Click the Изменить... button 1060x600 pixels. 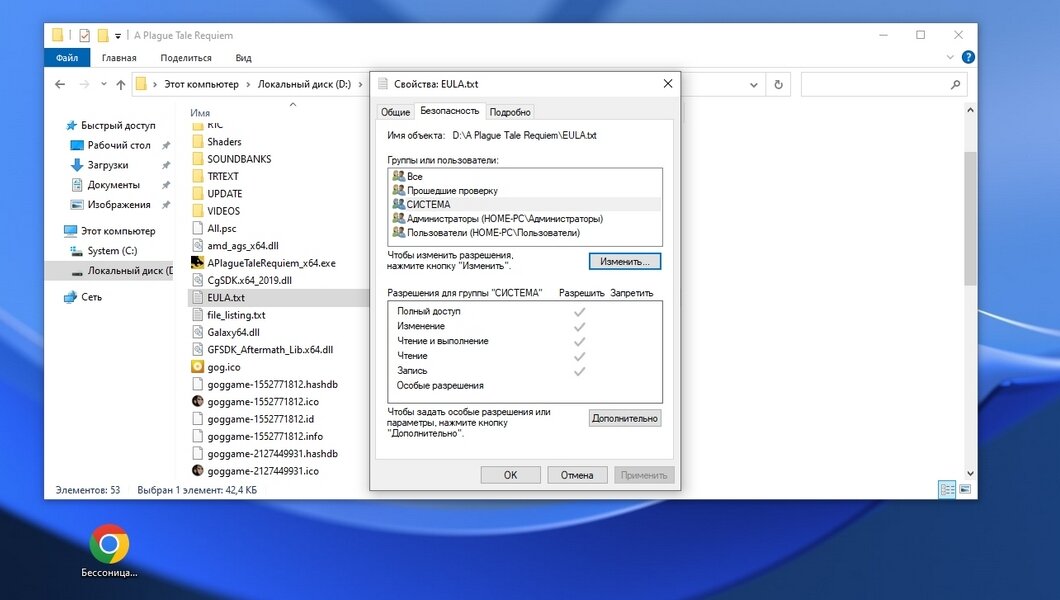point(625,261)
